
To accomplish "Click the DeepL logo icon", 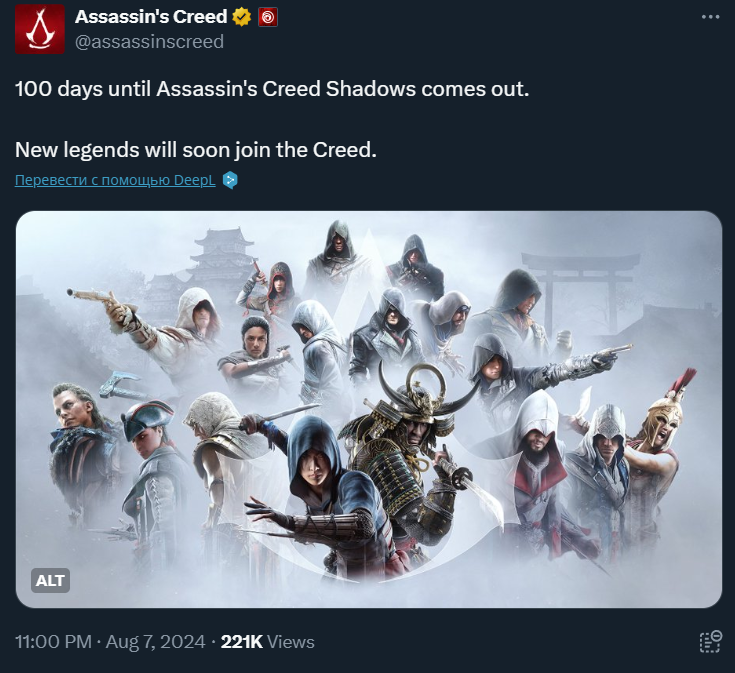I will (x=230, y=180).
